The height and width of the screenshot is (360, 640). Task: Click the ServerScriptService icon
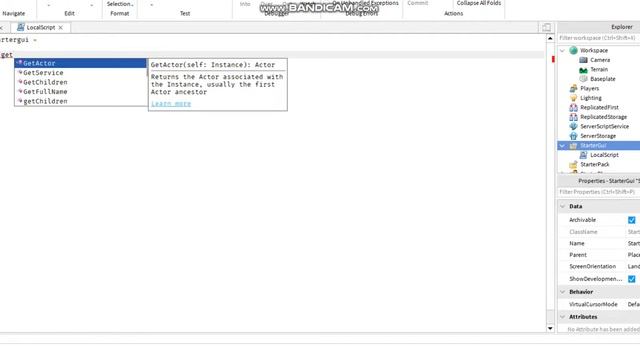pyautogui.click(x=573, y=127)
